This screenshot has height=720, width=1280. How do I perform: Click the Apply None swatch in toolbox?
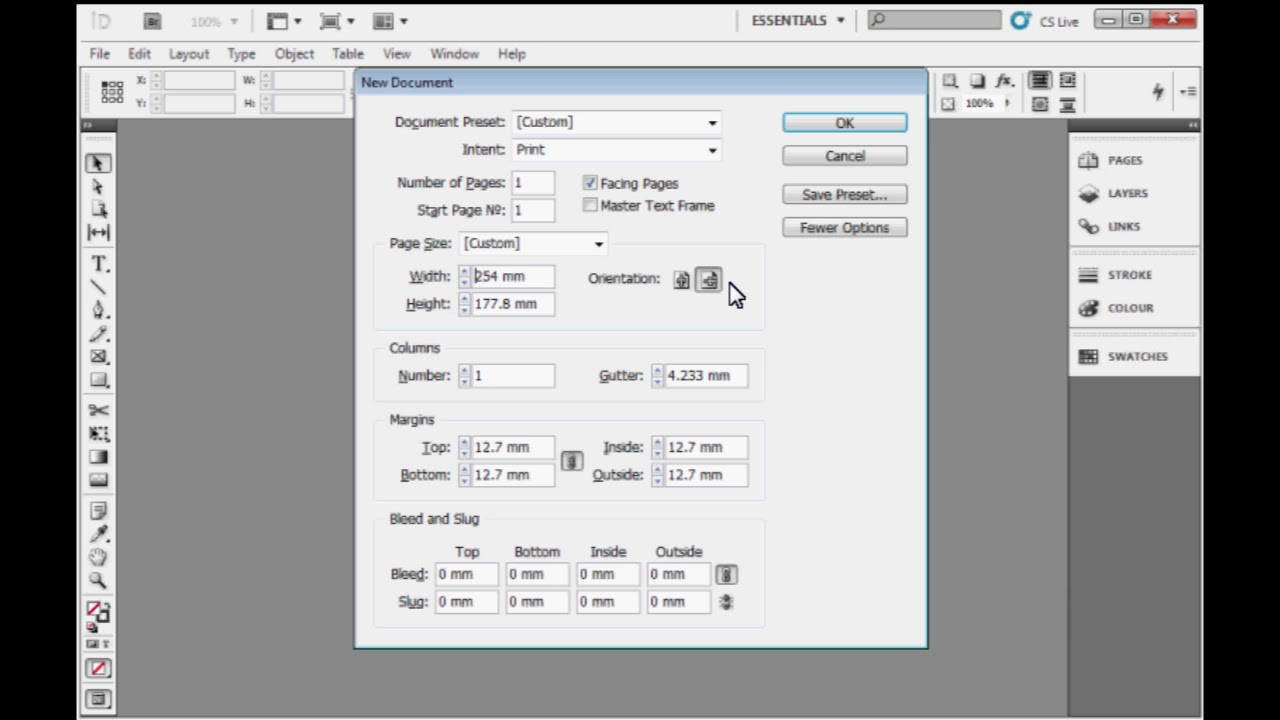click(x=98, y=669)
